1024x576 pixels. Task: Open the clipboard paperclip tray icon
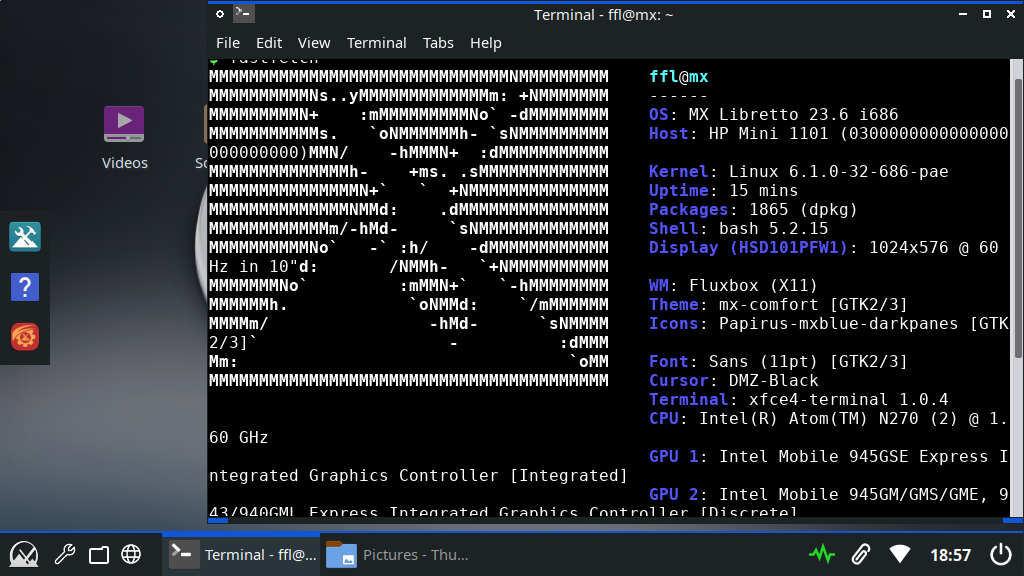tap(861, 554)
